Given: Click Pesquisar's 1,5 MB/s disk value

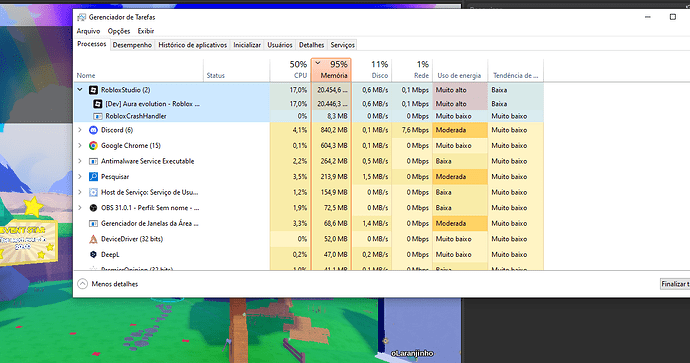Looking at the screenshot, I should click(x=375, y=176).
